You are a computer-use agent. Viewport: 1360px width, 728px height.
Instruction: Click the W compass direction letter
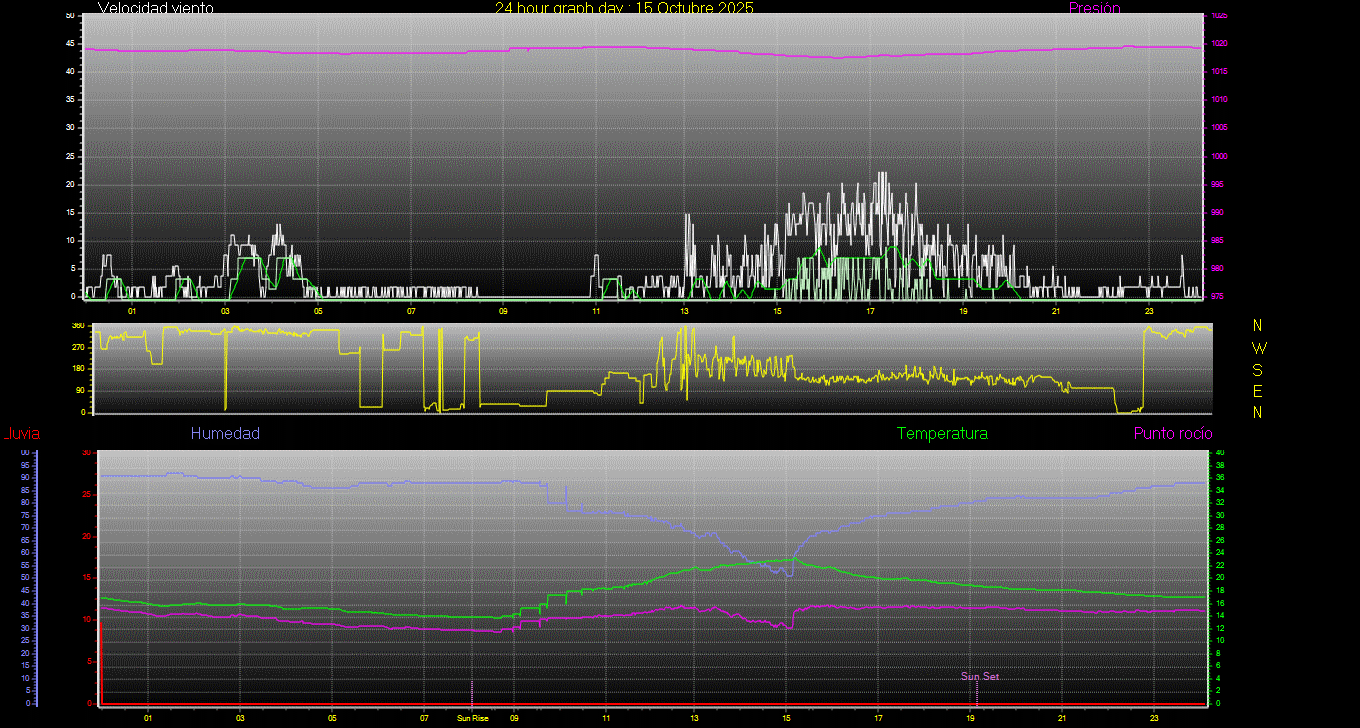tap(1258, 348)
